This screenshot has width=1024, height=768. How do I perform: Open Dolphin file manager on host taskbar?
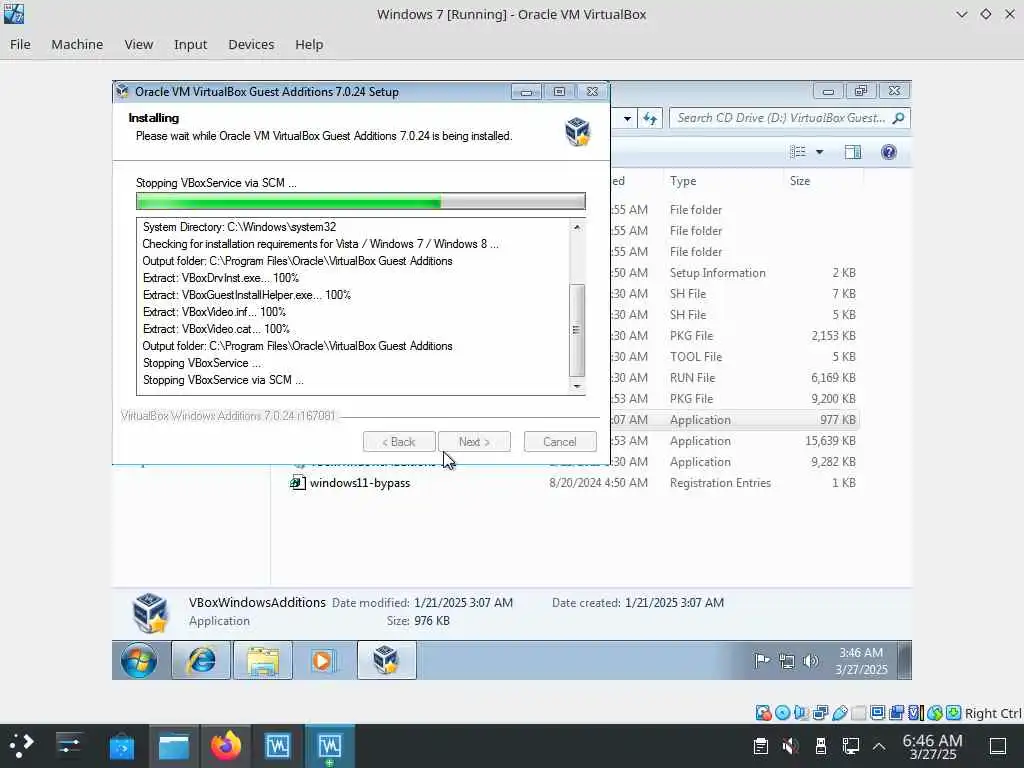point(174,746)
